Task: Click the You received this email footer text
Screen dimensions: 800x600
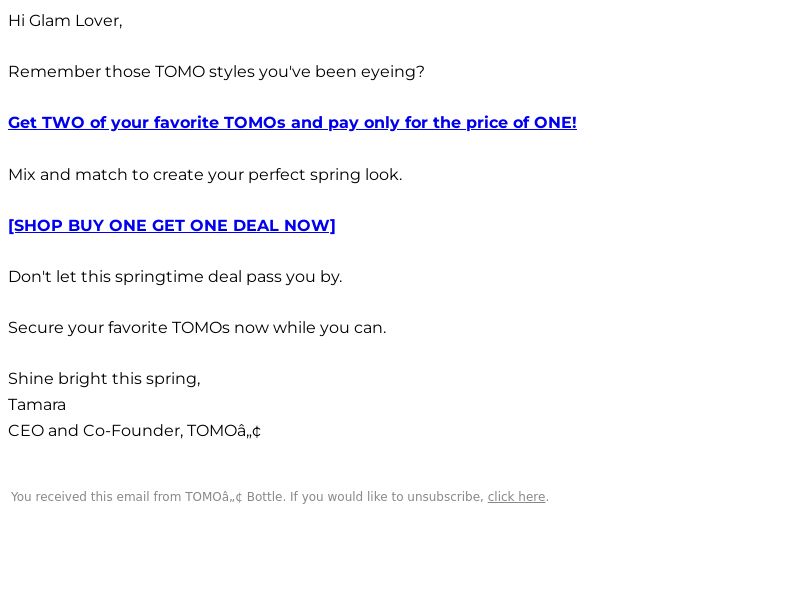Action: [280, 497]
